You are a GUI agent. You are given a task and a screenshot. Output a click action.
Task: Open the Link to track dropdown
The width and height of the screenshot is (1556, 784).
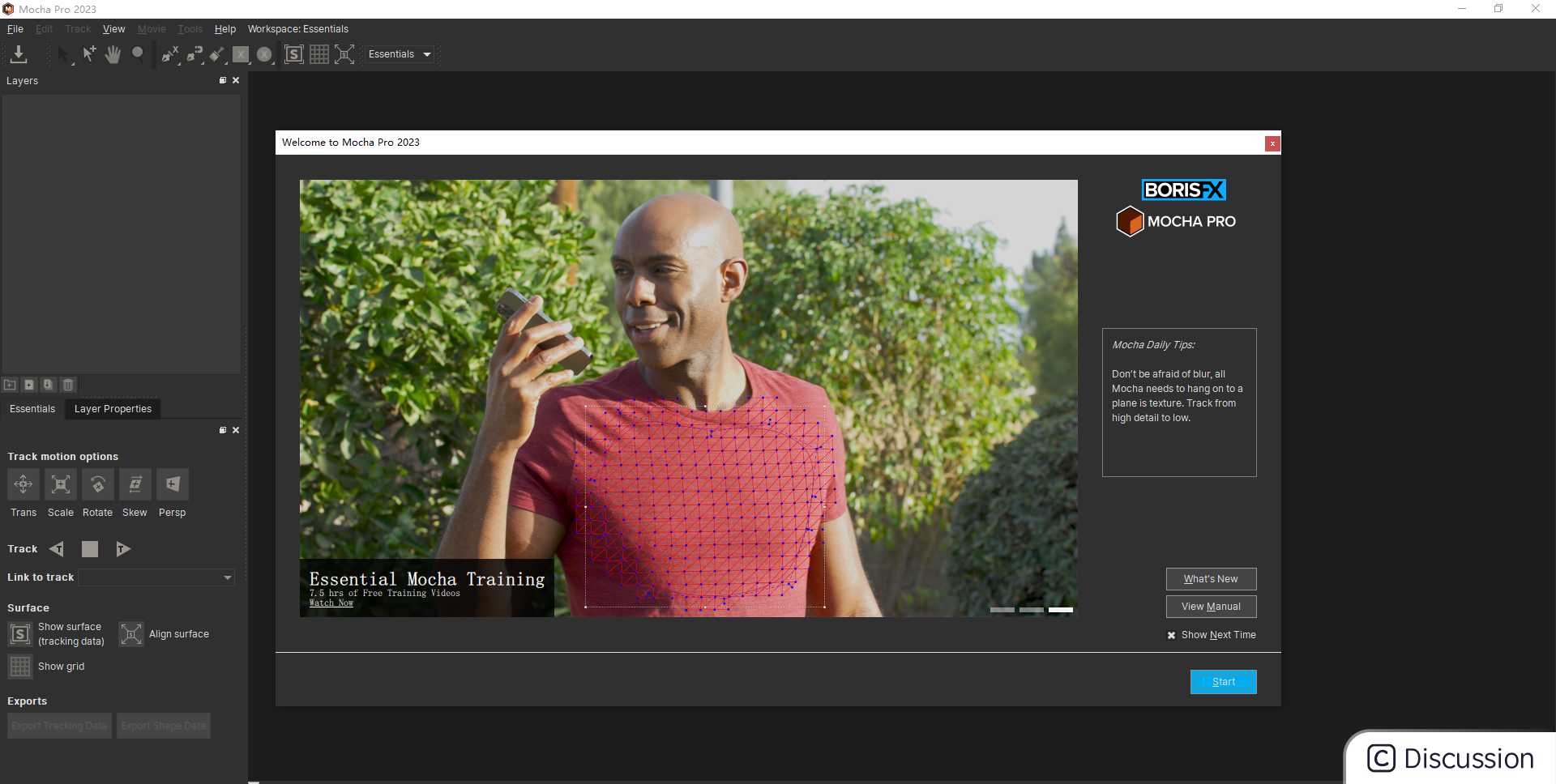tap(156, 577)
